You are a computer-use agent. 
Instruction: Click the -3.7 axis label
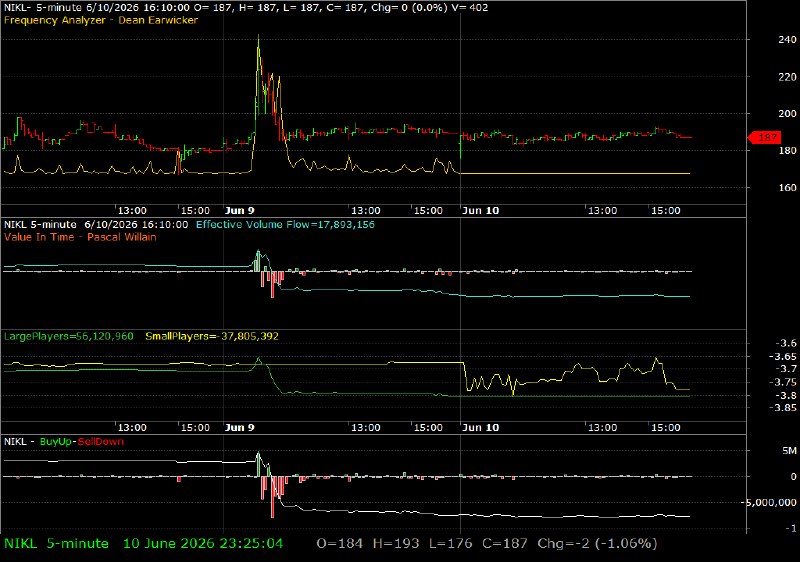786,369
